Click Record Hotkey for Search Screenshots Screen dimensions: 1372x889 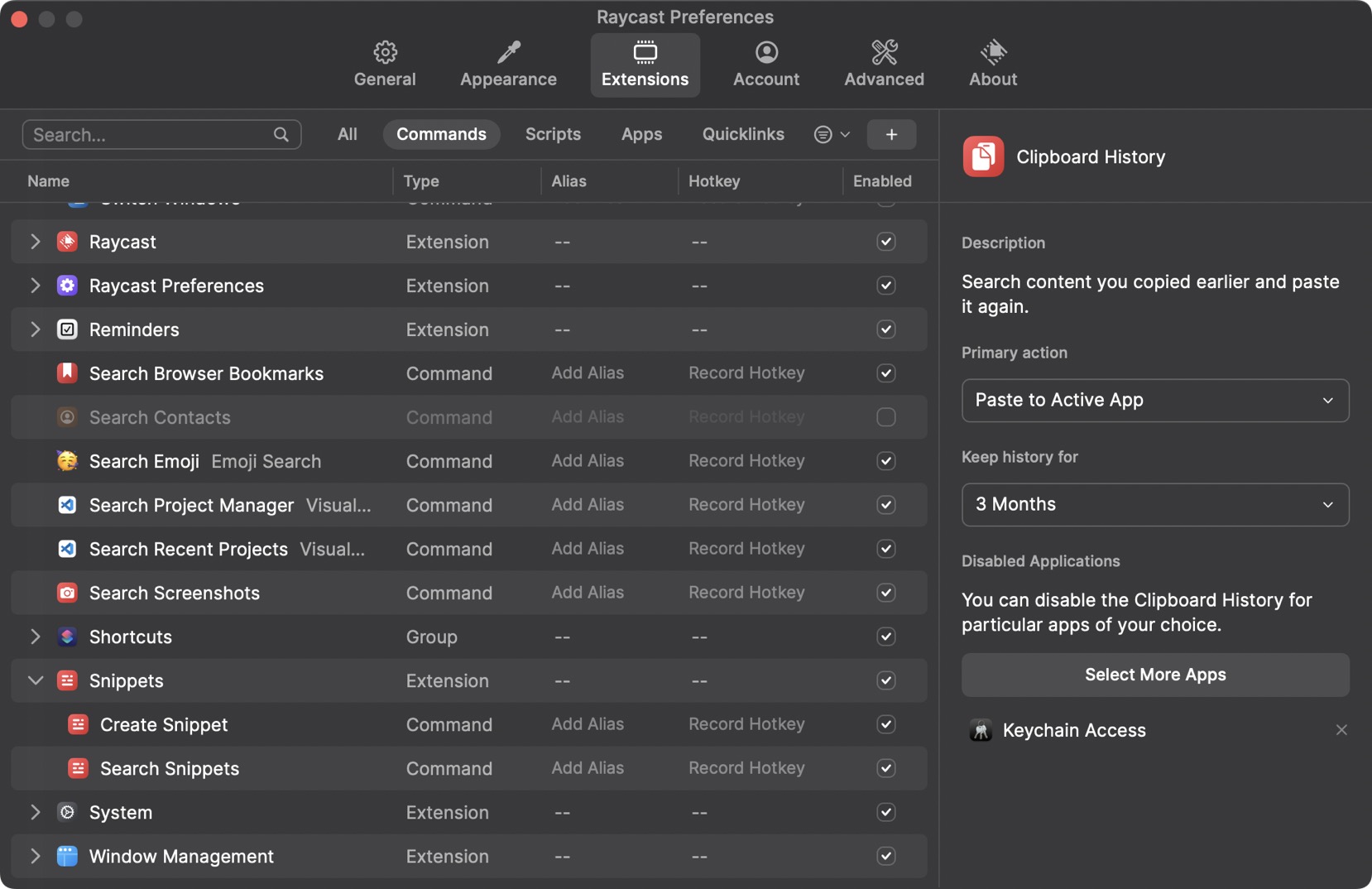pos(746,593)
